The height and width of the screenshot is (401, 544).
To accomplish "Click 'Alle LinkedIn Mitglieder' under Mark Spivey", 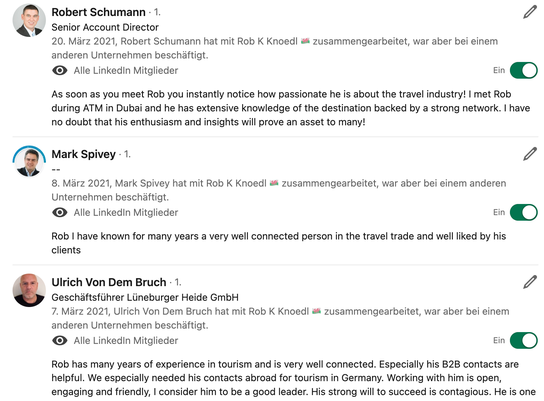I will 126,212.
